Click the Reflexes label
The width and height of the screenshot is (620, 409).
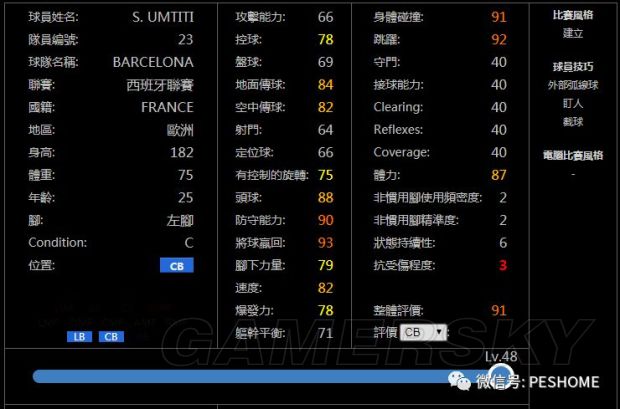[x=398, y=130]
